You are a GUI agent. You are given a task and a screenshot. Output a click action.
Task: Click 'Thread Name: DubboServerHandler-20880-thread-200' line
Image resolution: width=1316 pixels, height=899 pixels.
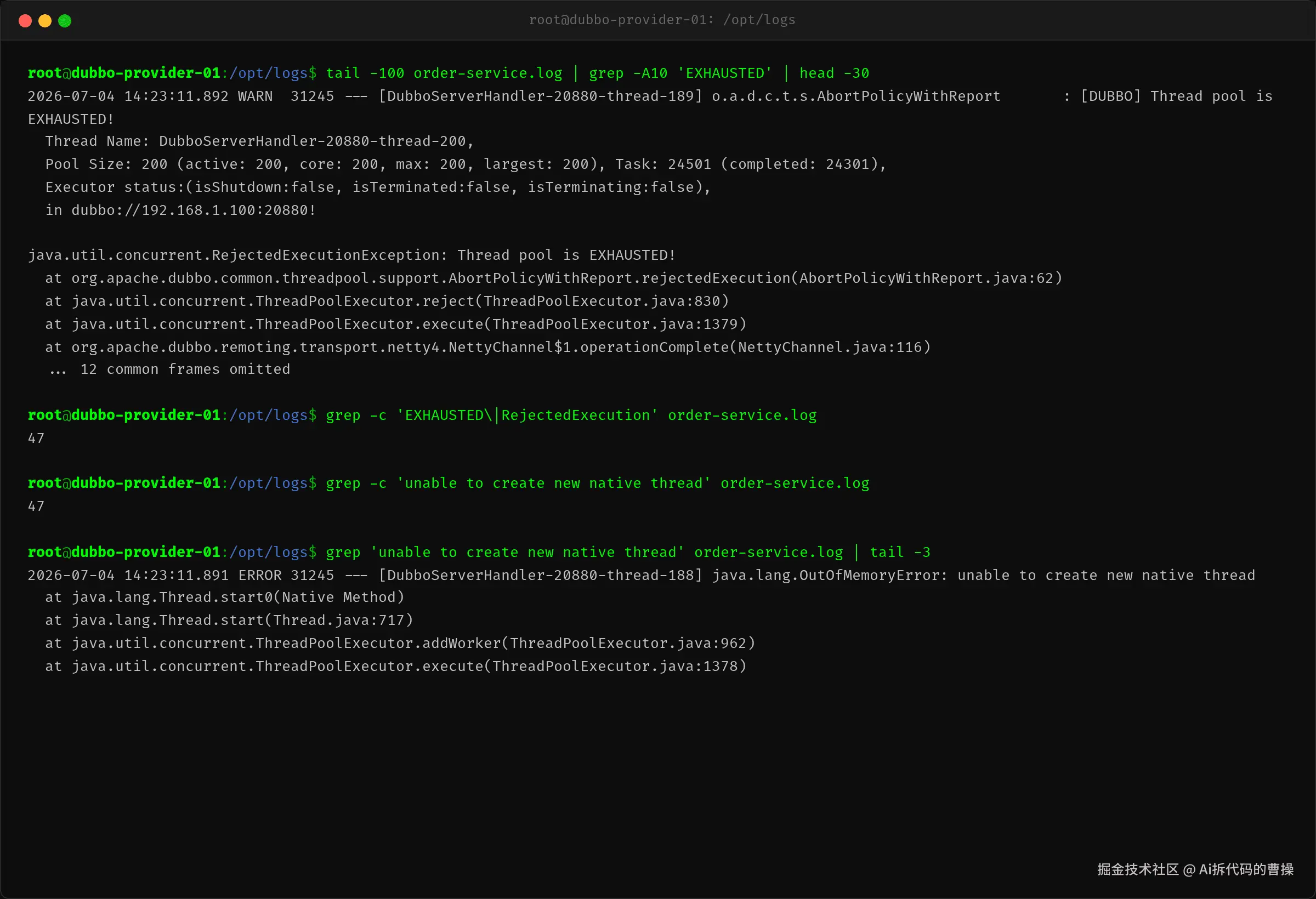click(259, 141)
